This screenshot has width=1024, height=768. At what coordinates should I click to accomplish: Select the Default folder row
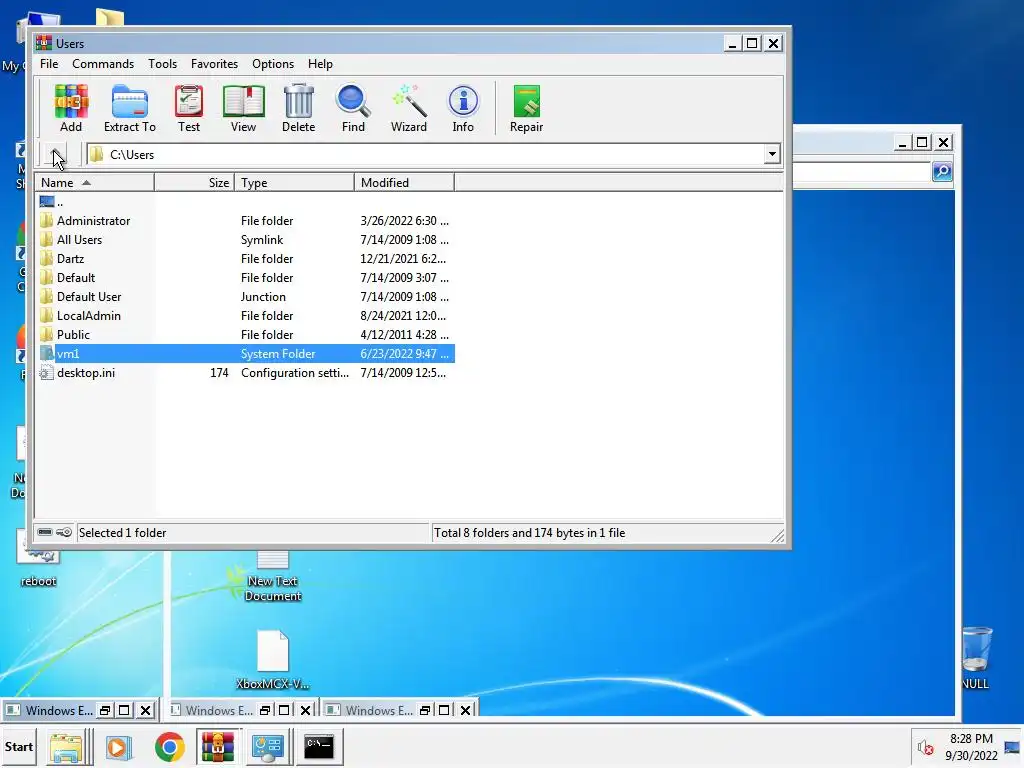[246, 278]
